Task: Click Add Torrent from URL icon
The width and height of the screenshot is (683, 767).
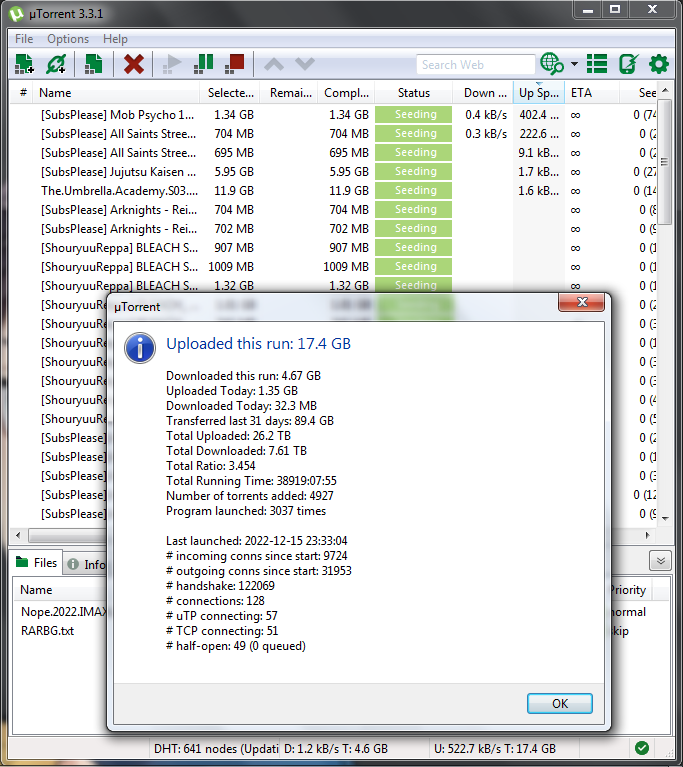Action: pyautogui.click(x=56, y=64)
